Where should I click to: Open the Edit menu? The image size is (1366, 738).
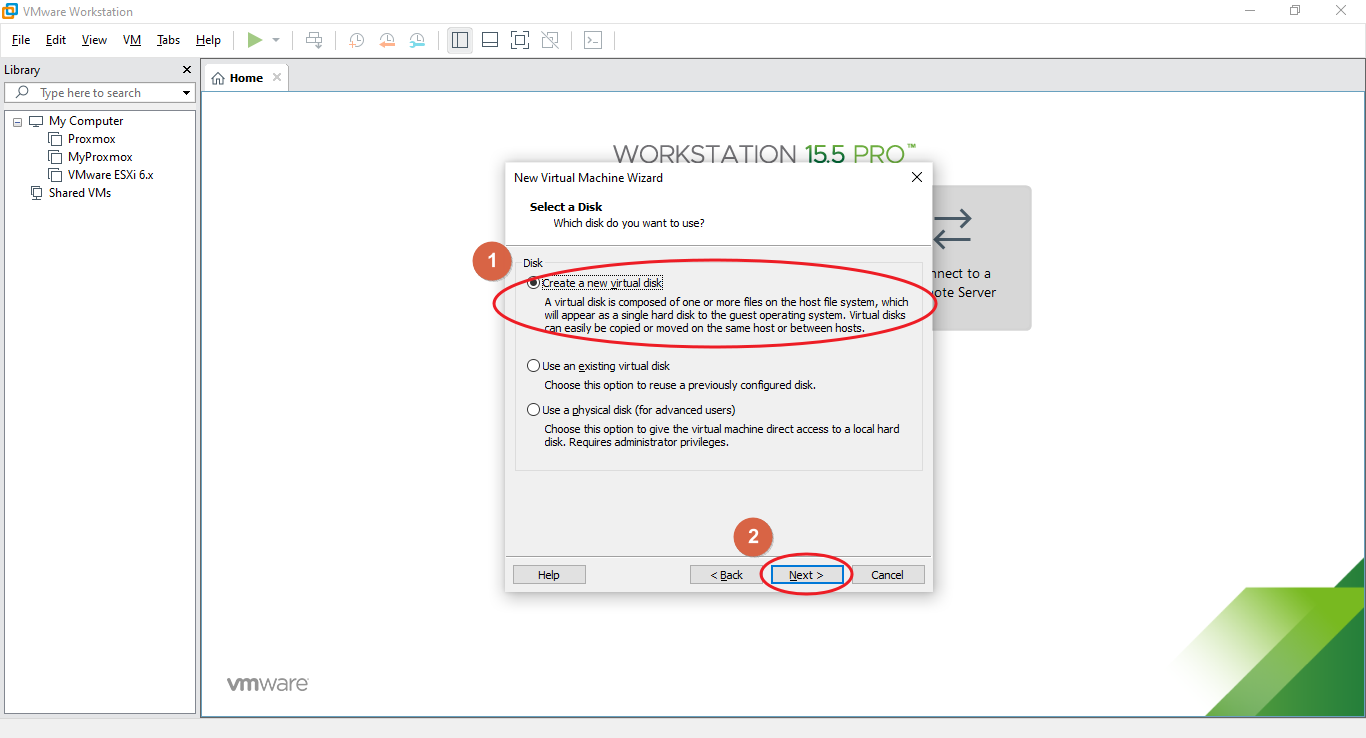56,40
